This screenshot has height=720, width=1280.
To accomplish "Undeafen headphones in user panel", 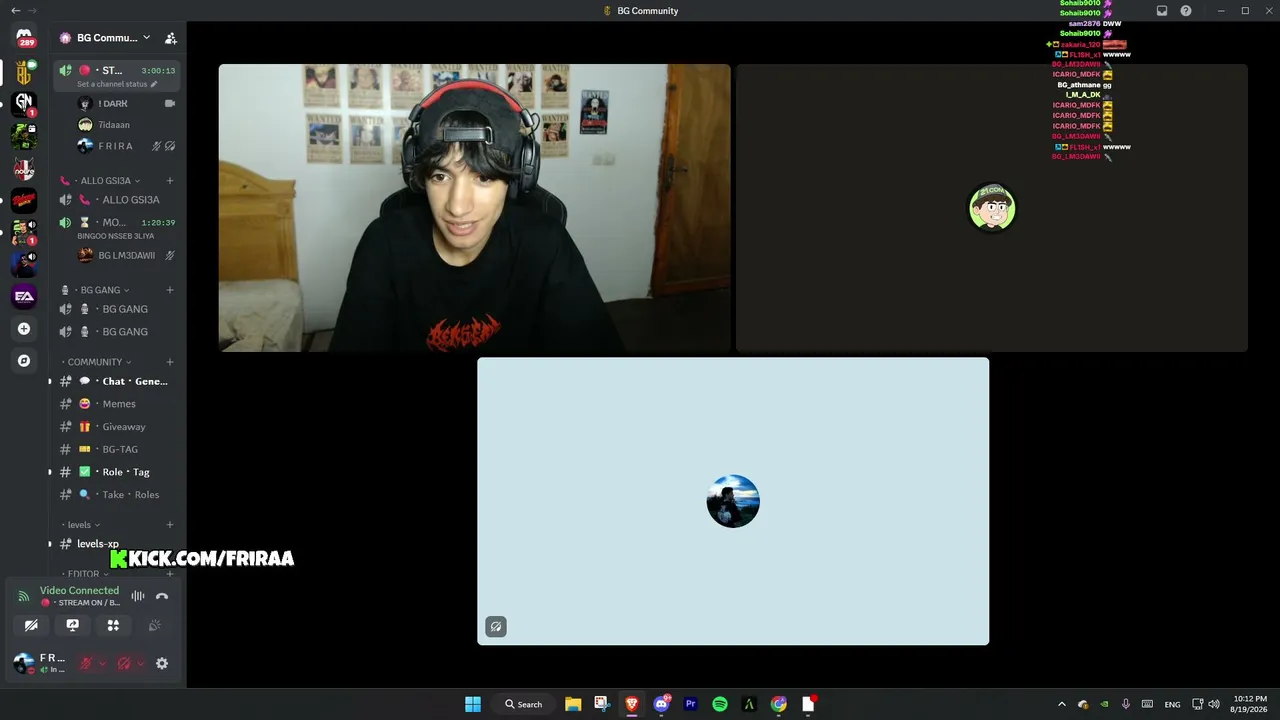I will click(x=124, y=663).
